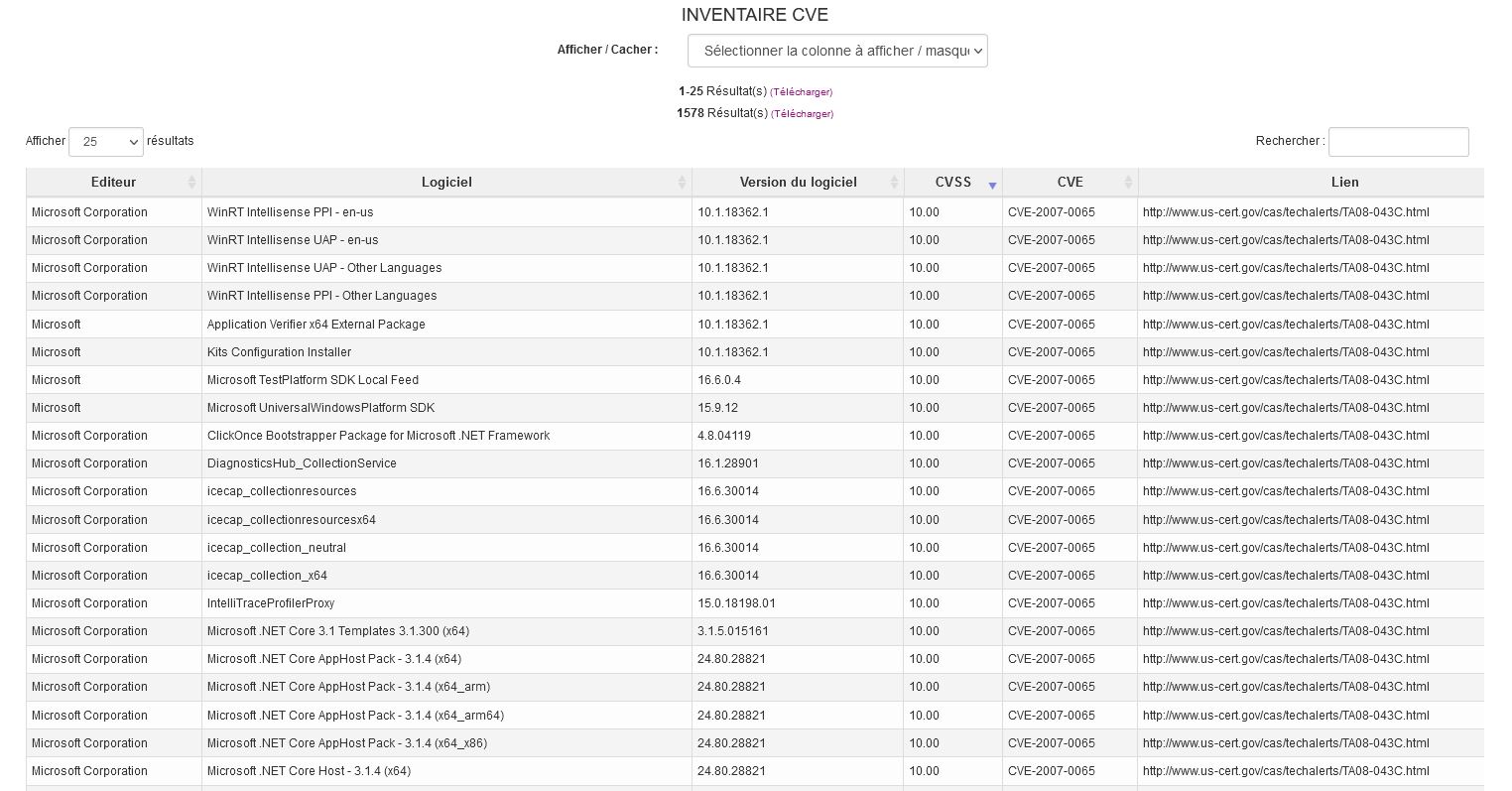This screenshot has width=1512, height=791.
Task: Select 'Microsoft .NET Core Host - 3.1.4 (x64)' cell
Action: [446, 771]
